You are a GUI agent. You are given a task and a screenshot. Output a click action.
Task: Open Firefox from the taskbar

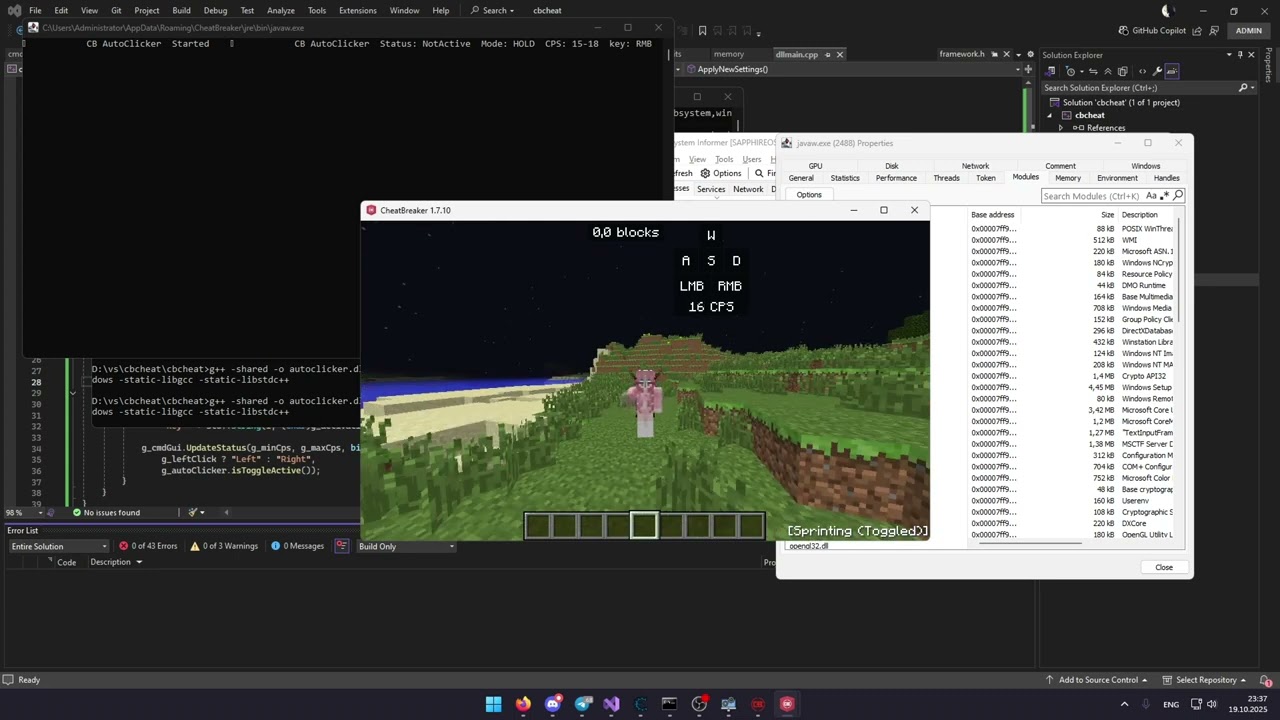click(x=523, y=704)
